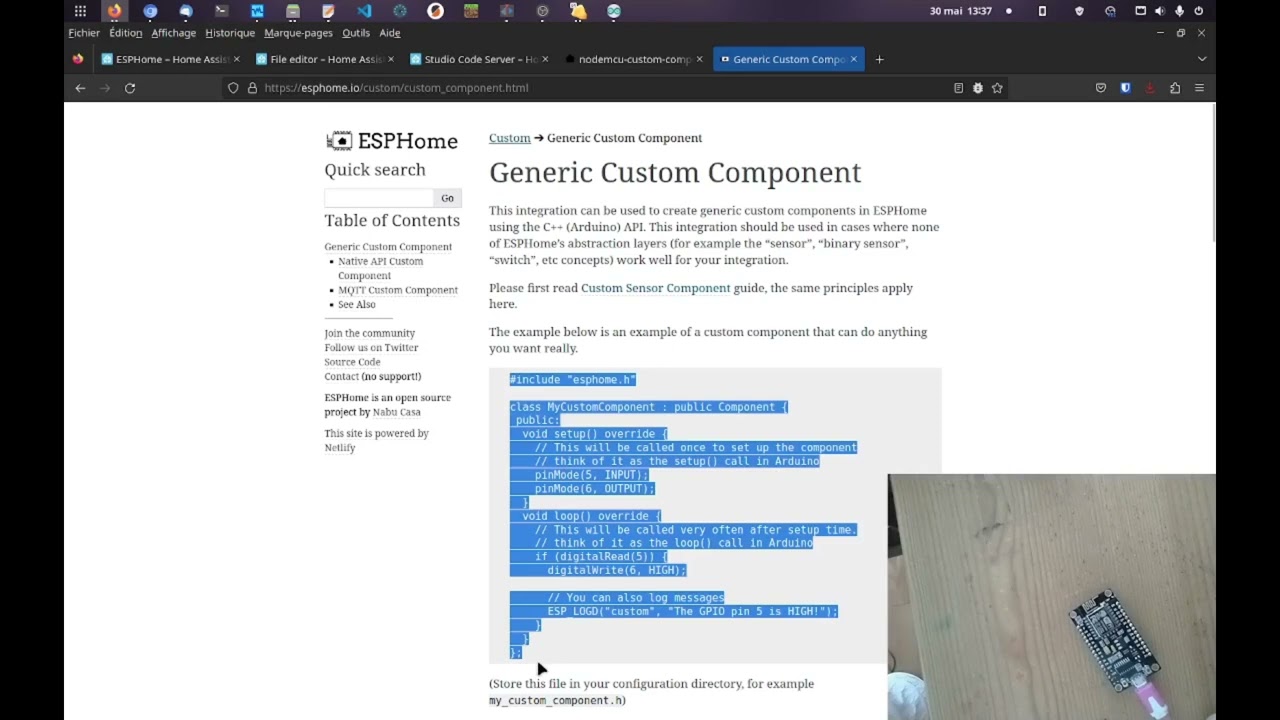Click the clock showing 30 mai 13:37
Viewport: 1280px width, 720px height.
960,11
